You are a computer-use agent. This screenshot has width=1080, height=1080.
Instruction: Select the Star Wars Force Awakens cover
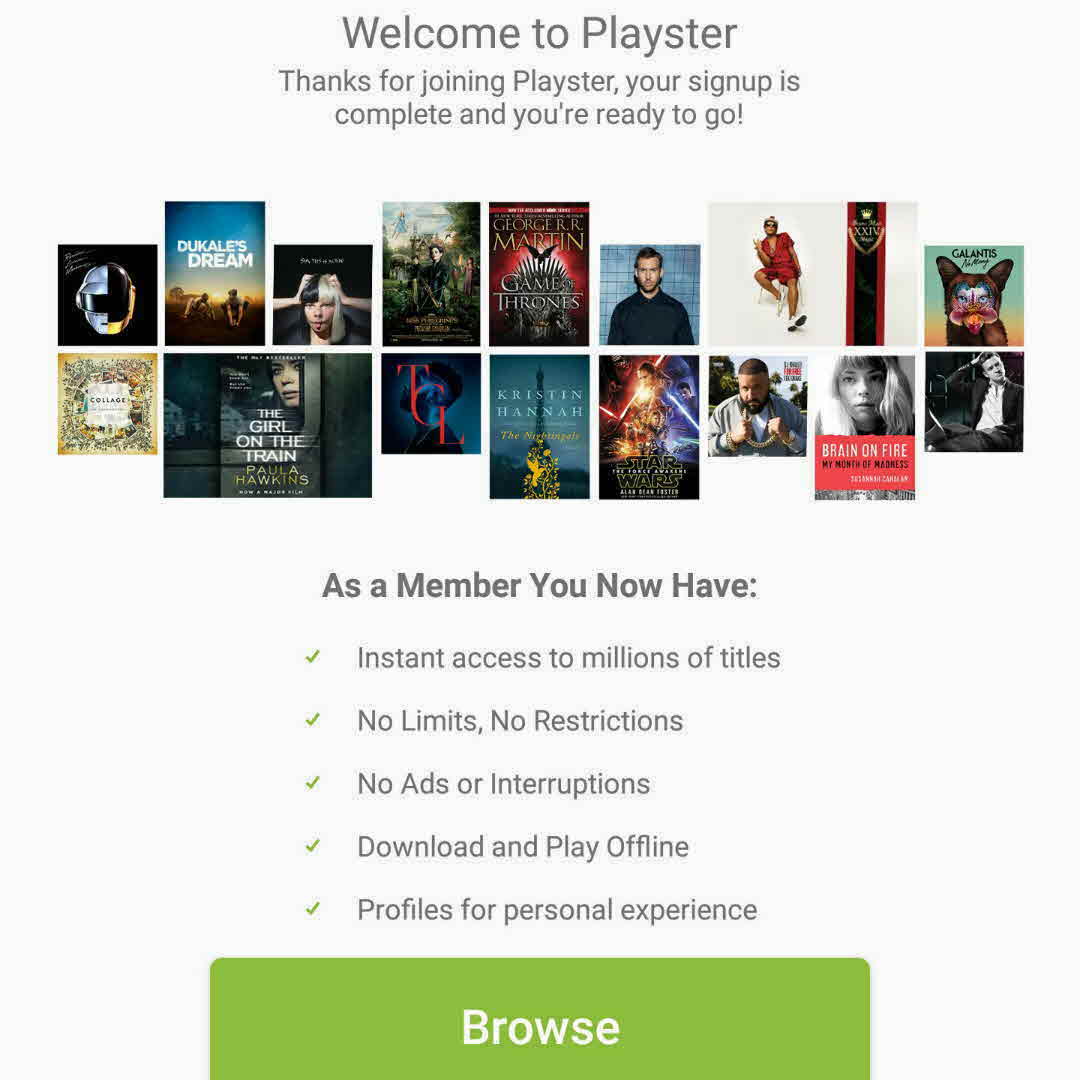click(x=649, y=427)
